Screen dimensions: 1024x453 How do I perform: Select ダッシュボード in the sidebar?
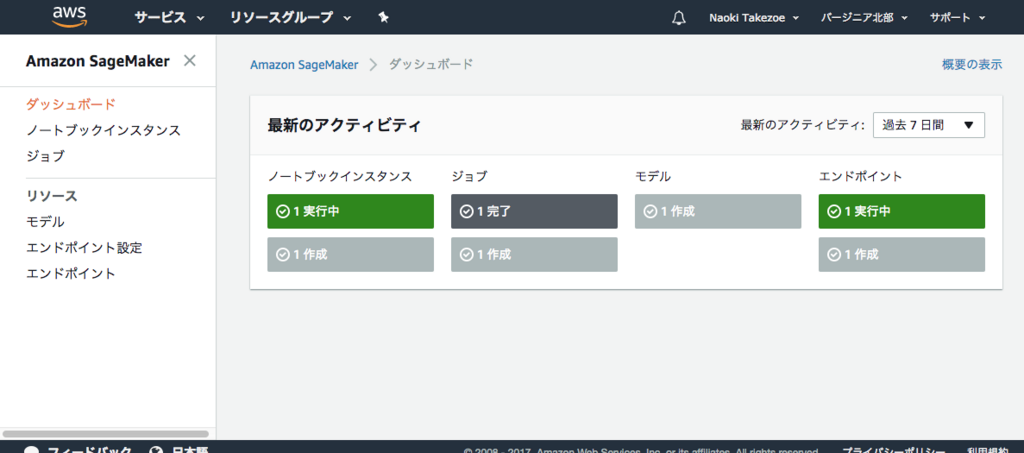click(x=71, y=104)
